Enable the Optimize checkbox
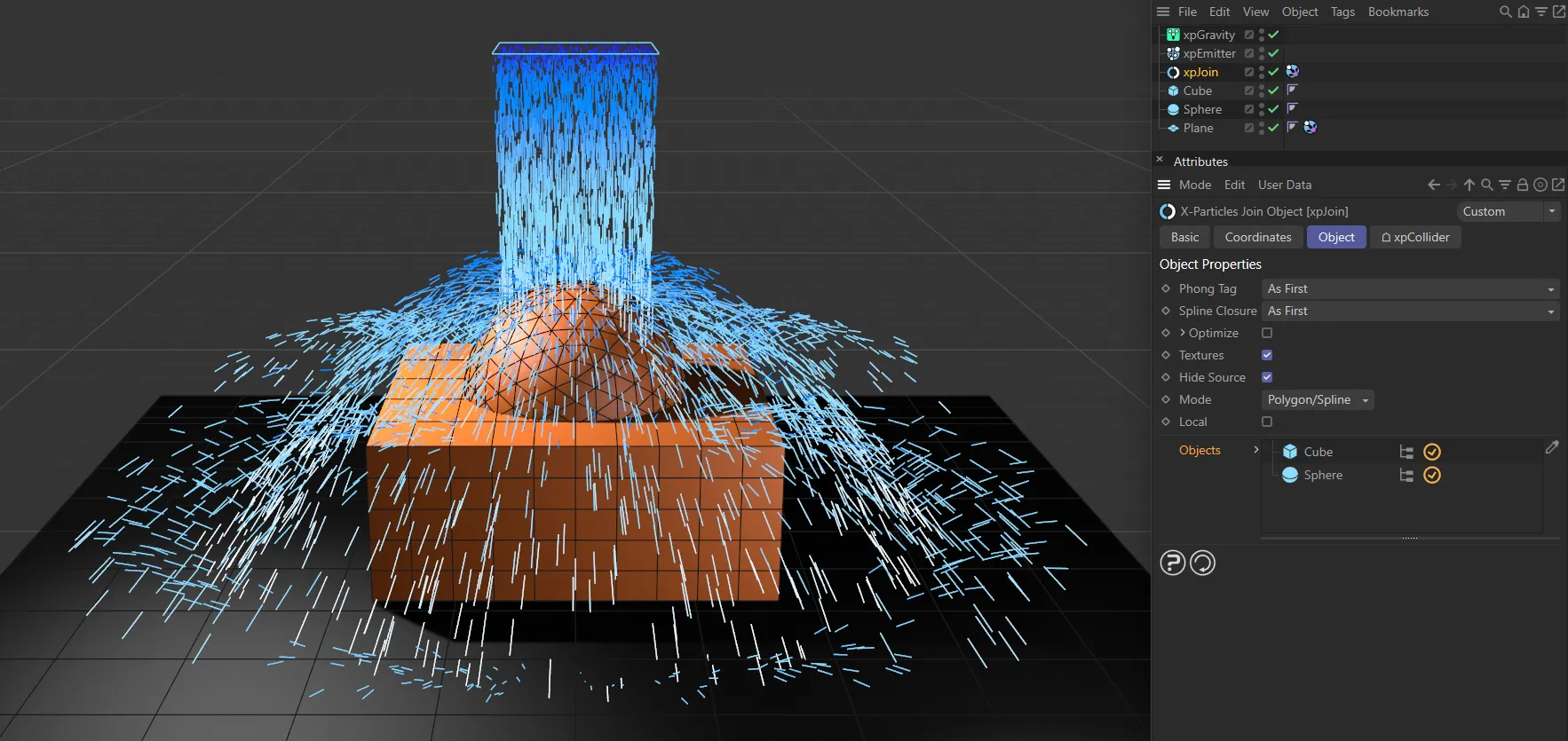 coord(1267,333)
